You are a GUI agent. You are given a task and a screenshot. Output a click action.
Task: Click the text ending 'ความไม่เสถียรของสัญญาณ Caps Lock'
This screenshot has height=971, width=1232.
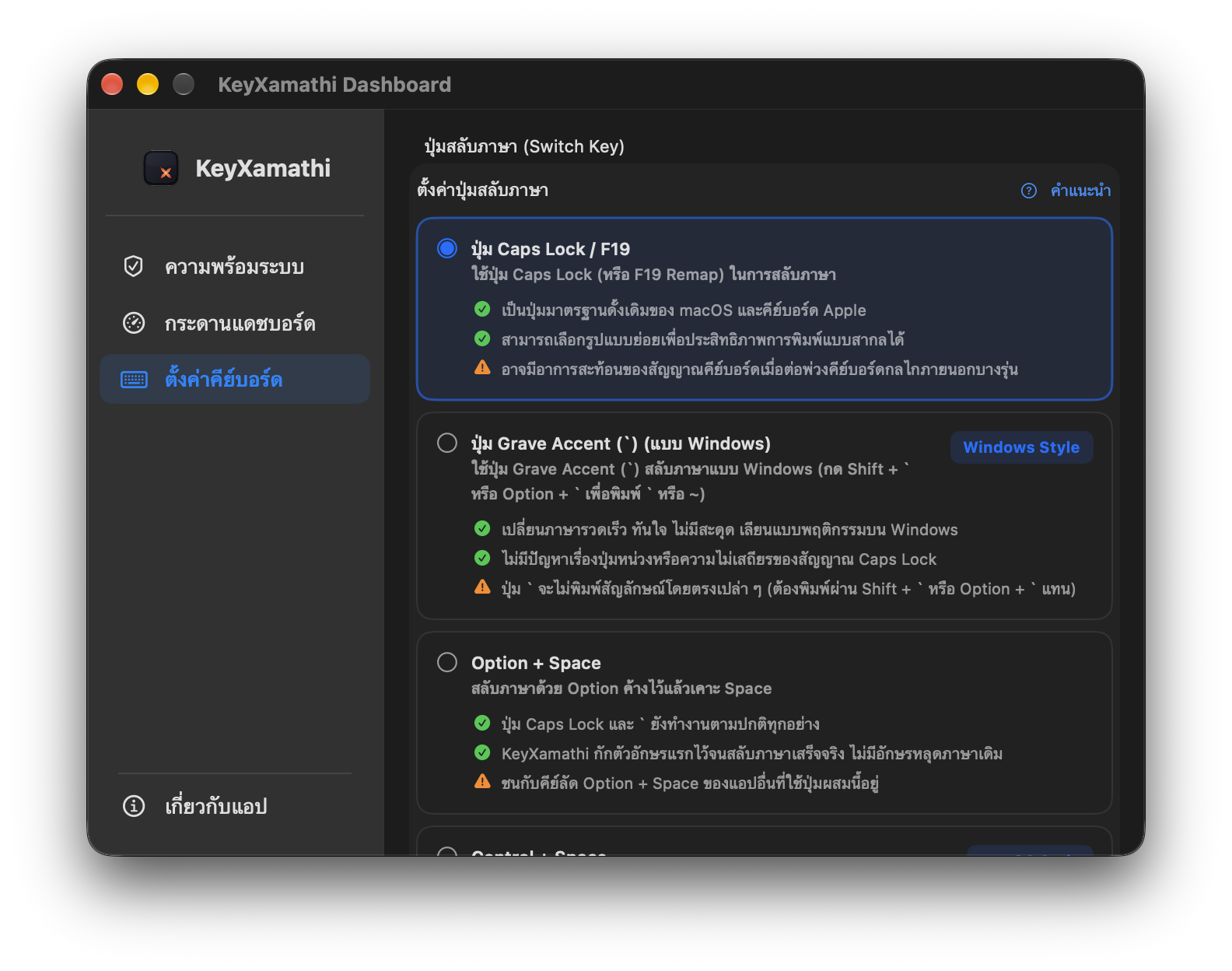click(x=719, y=559)
